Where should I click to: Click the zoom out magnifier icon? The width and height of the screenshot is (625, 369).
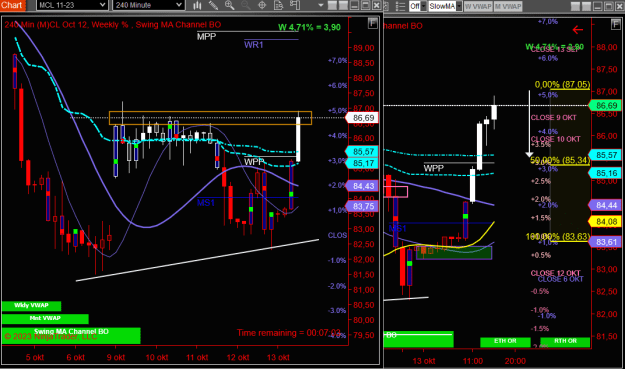[x=246, y=5]
